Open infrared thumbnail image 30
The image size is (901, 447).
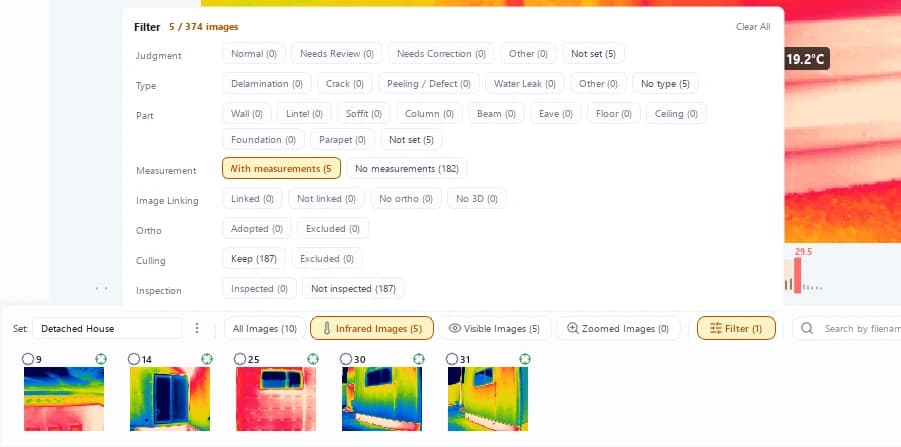(382, 399)
